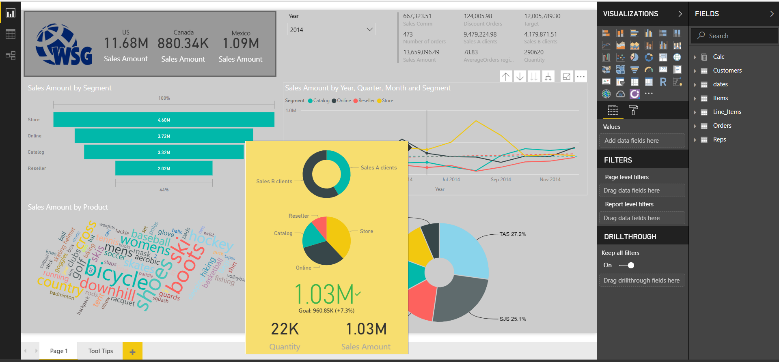Expand the Calc table in Fields
This screenshot has height=362, width=779.
tap(696, 57)
